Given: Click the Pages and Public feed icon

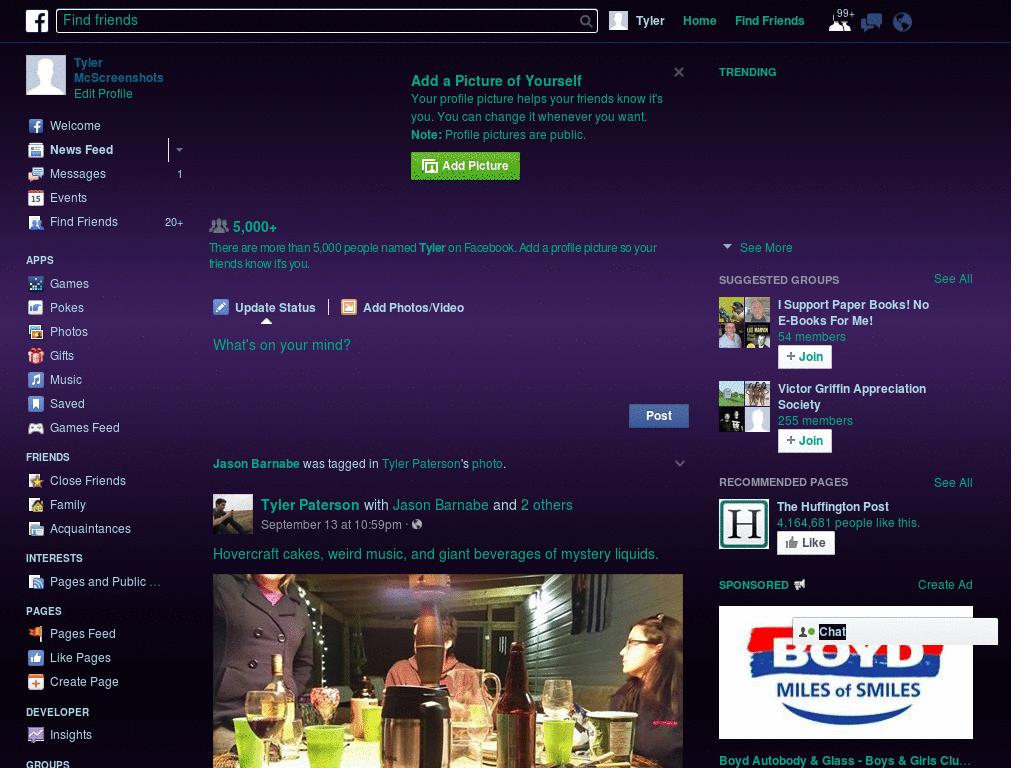Looking at the screenshot, I should coord(36,582).
